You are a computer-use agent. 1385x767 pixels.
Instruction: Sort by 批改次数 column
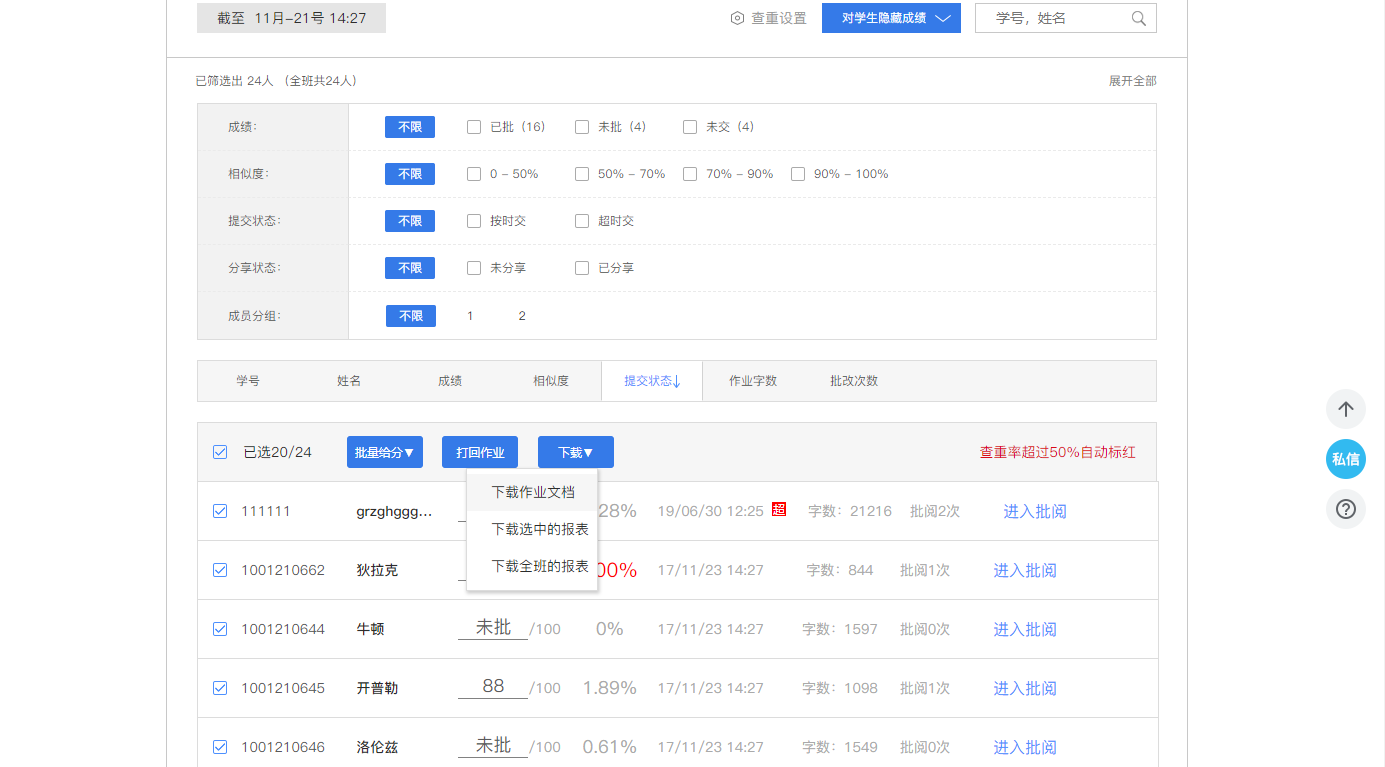[854, 381]
